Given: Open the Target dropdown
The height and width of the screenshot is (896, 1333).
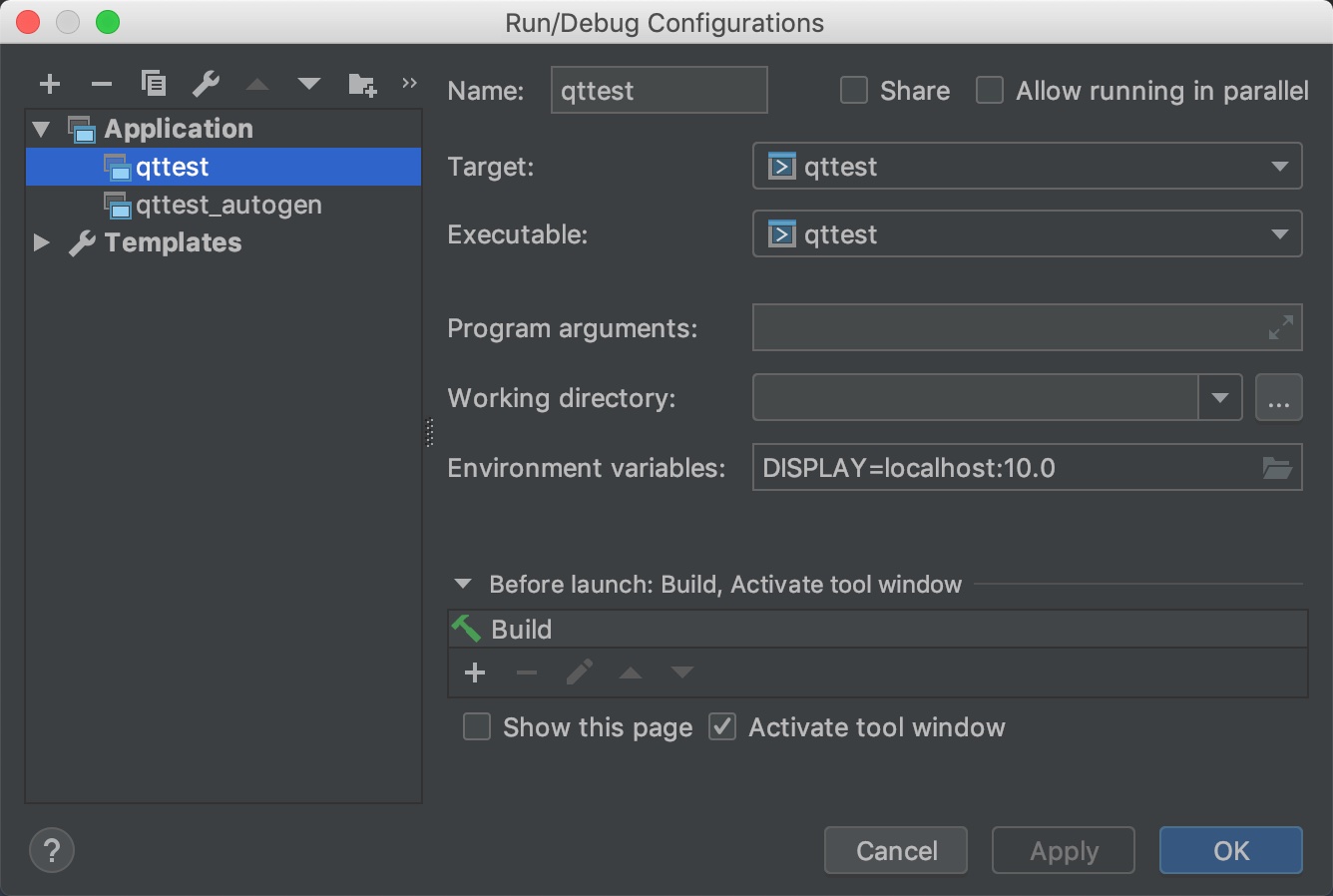Looking at the screenshot, I should click(x=1027, y=167).
